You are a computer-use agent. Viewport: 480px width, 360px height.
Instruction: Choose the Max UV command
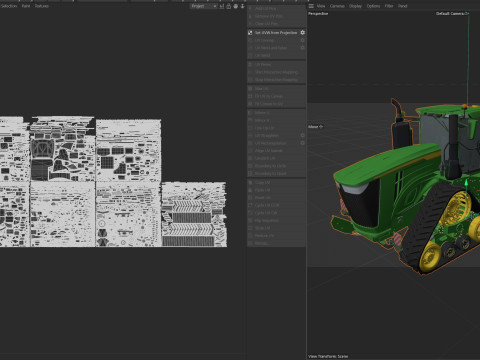[276, 89]
